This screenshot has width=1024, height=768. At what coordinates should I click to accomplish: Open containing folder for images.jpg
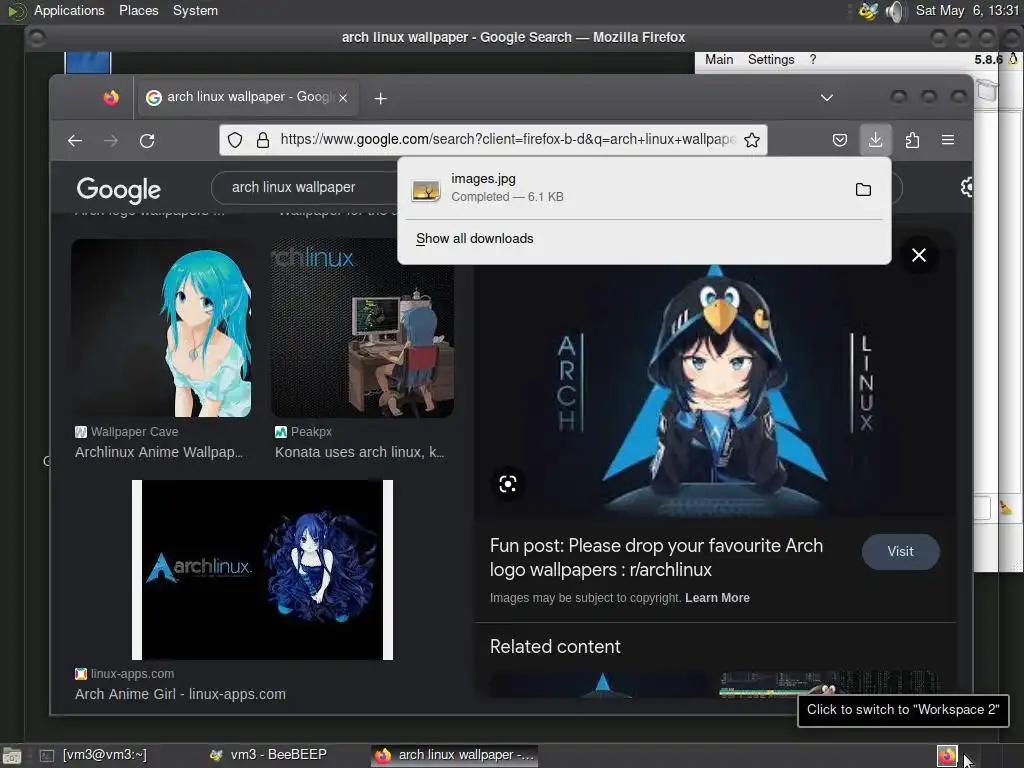(x=863, y=189)
